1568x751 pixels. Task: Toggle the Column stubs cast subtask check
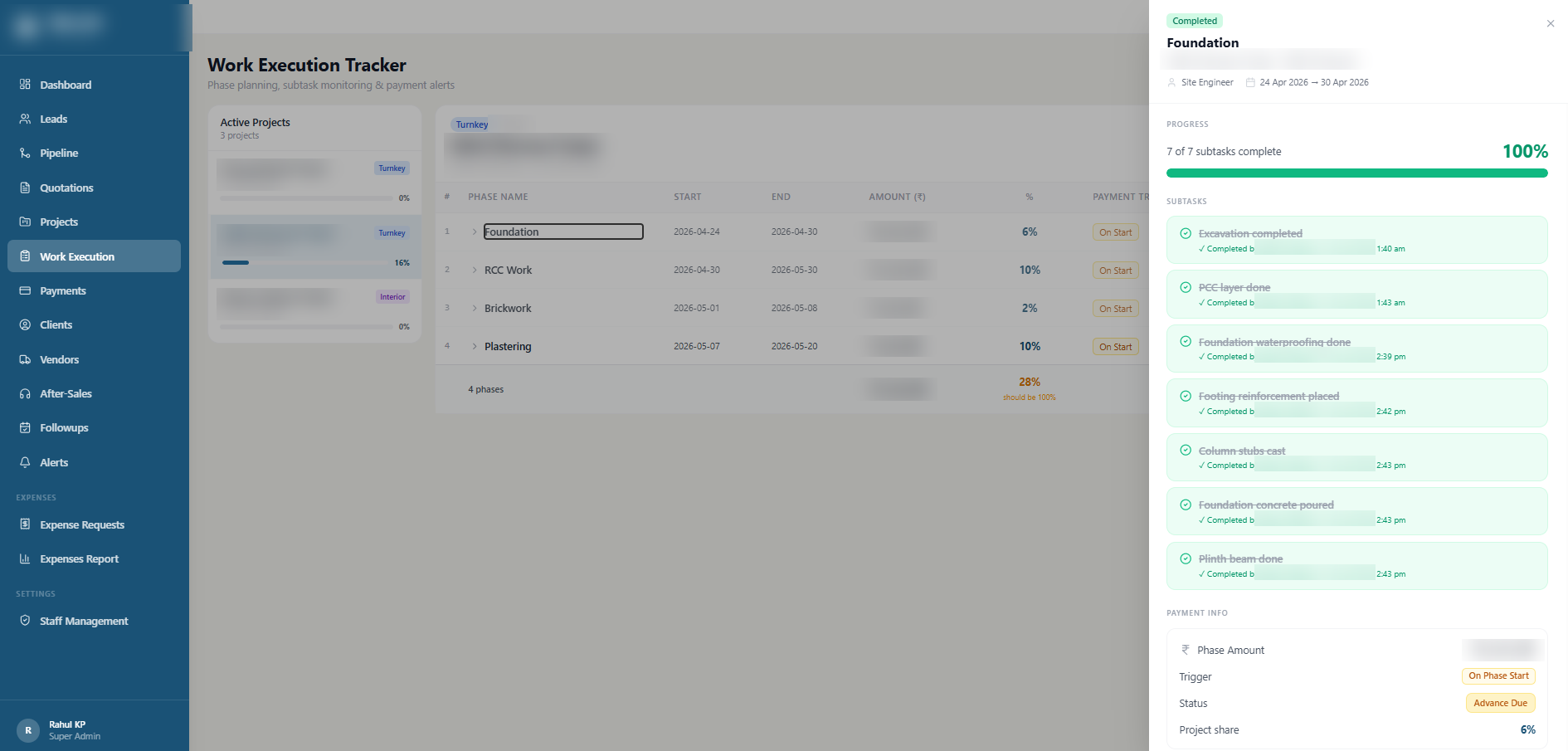click(x=1186, y=451)
